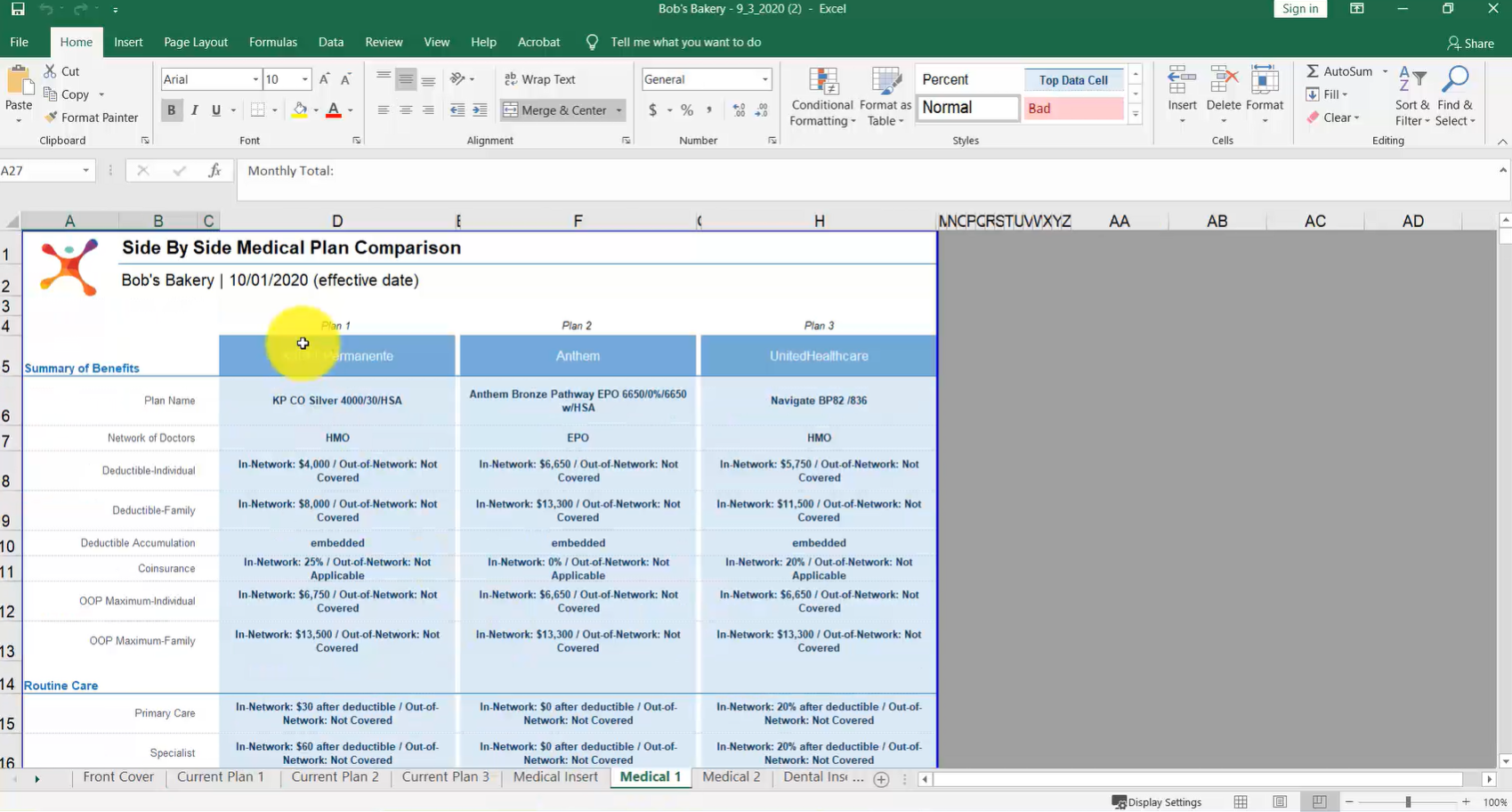Open Sort & Filter menu

click(x=1412, y=96)
